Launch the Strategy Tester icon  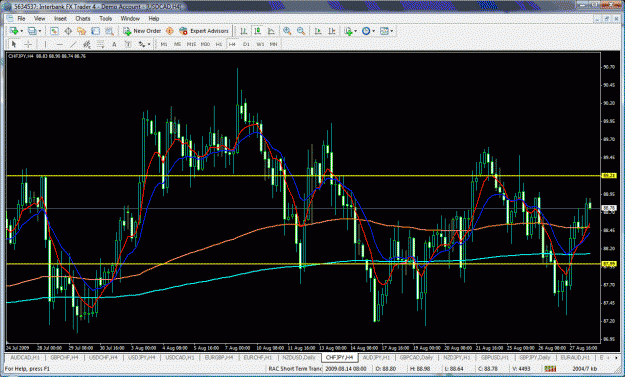tap(109, 31)
